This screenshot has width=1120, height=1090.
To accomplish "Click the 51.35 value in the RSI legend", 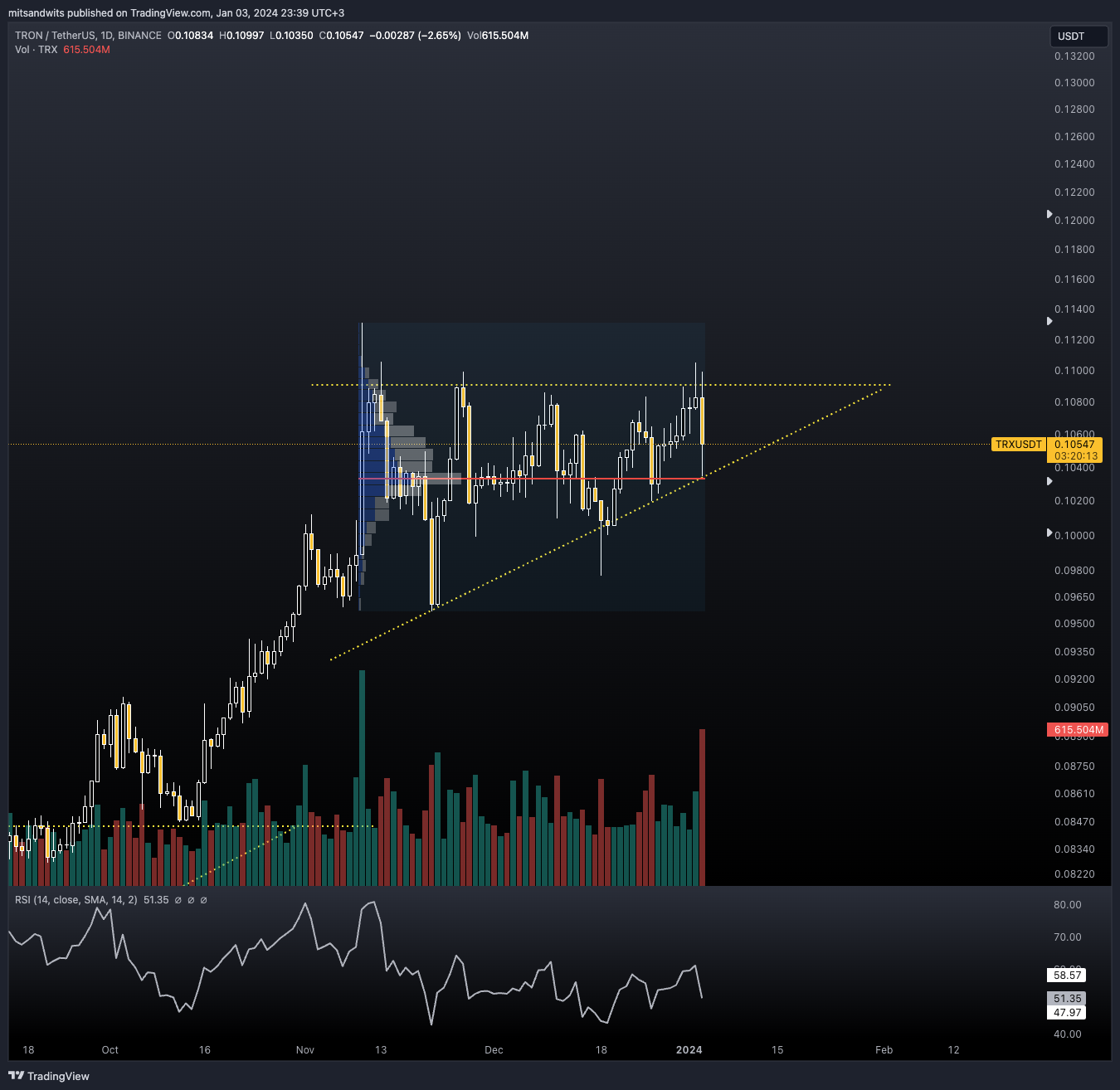I will [x=156, y=900].
